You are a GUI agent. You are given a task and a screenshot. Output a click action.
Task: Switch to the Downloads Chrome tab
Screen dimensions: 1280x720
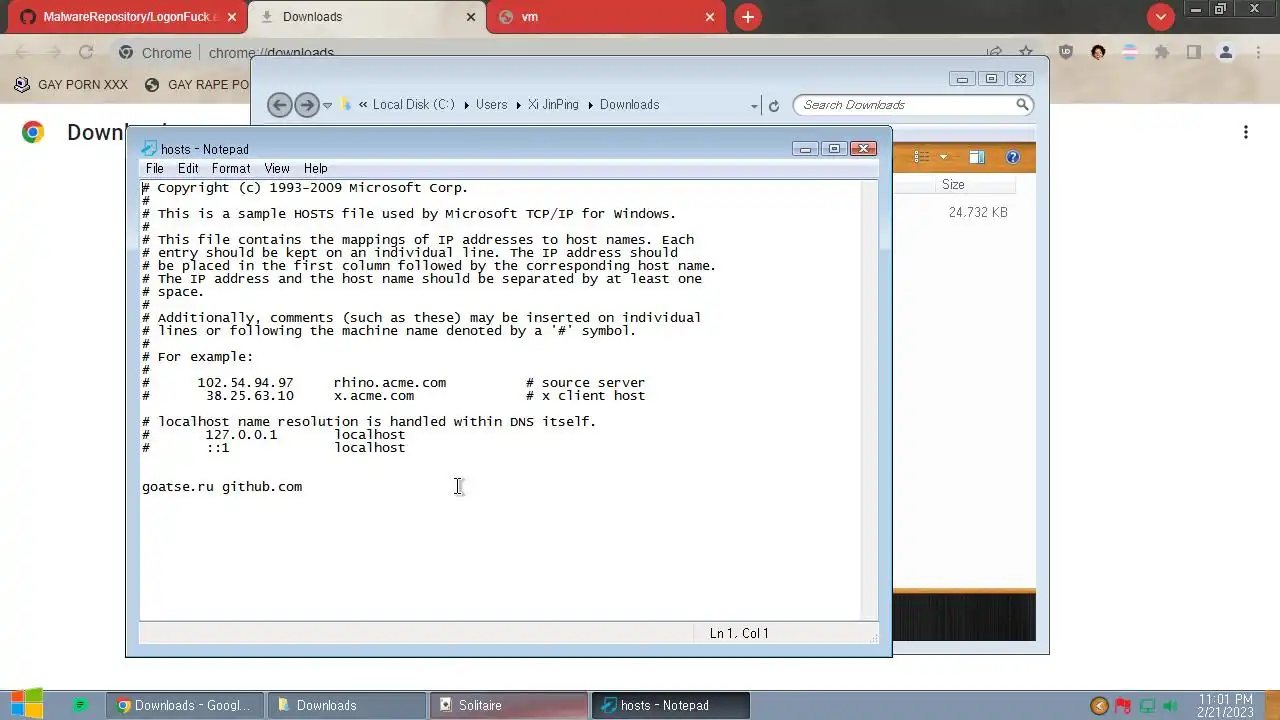point(366,17)
